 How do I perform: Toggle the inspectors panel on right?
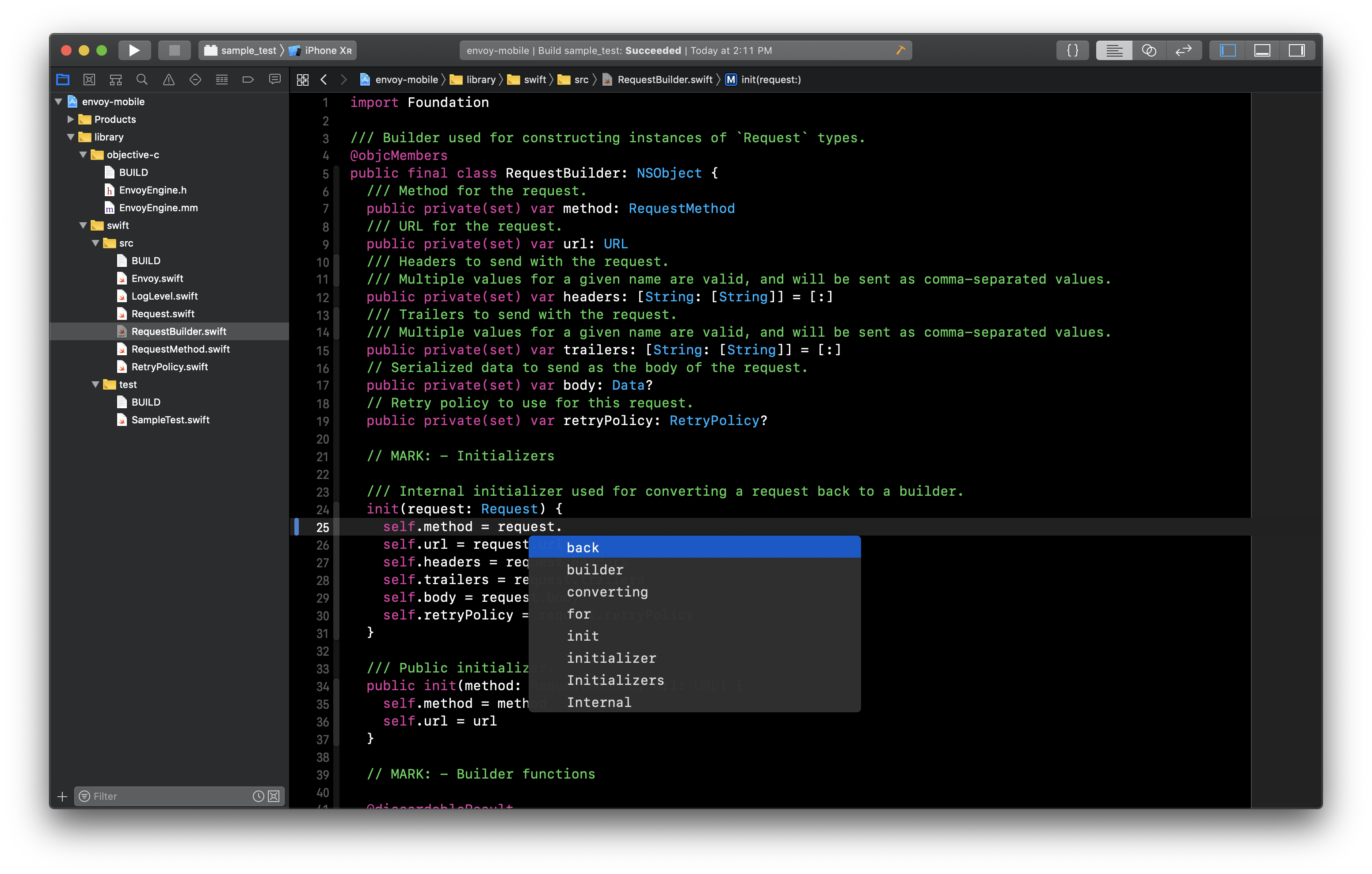(1297, 50)
